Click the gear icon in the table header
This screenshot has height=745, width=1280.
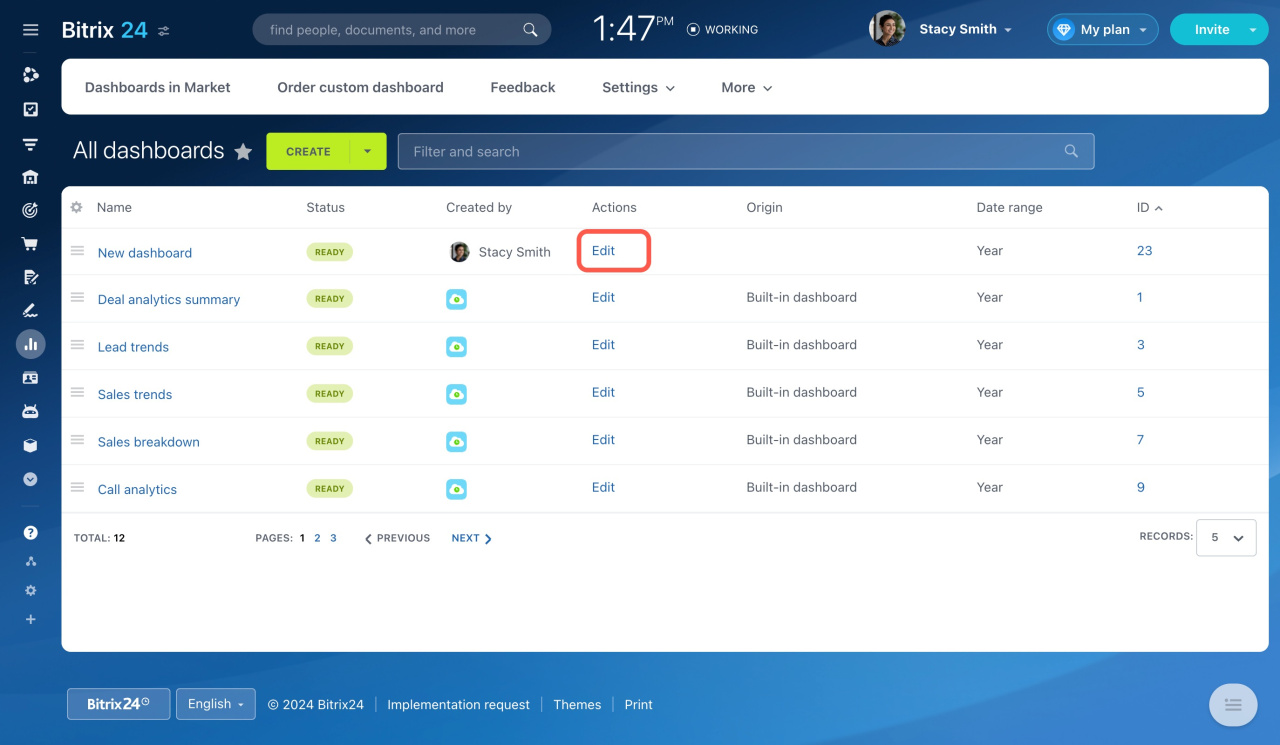tap(76, 207)
